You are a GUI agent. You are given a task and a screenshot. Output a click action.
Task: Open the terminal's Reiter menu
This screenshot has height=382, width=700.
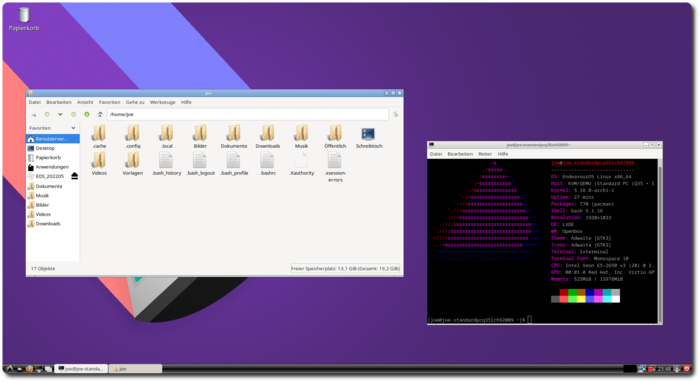pos(485,154)
